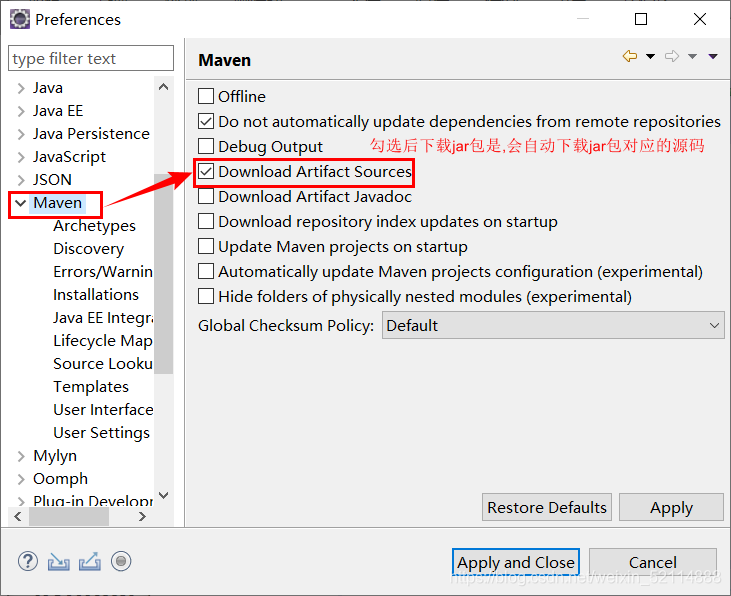Select the Maven tree item
The height and width of the screenshot is (596, 731).
[x=57, y=203]
